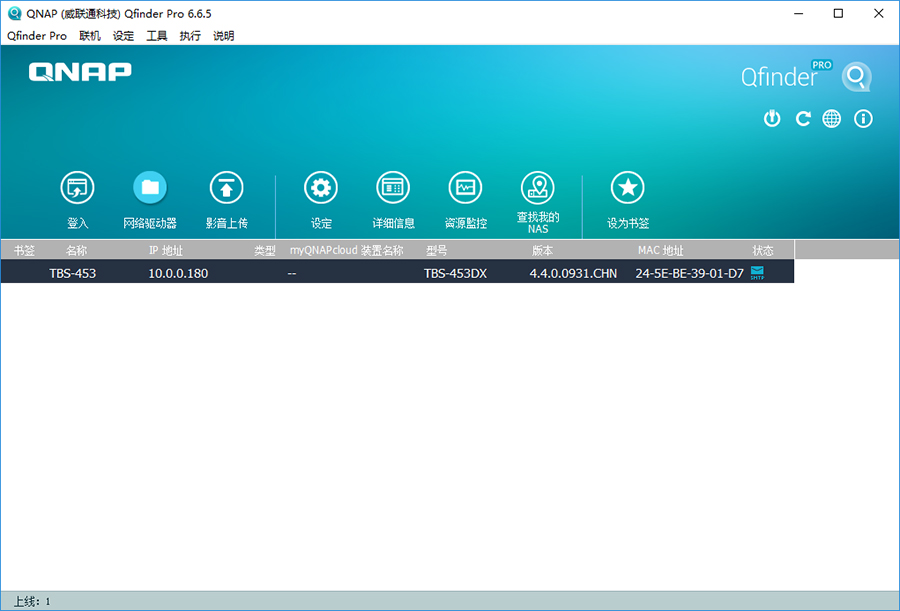
Task: Click the Qfinder search magnifier logo
Action: 856,76
